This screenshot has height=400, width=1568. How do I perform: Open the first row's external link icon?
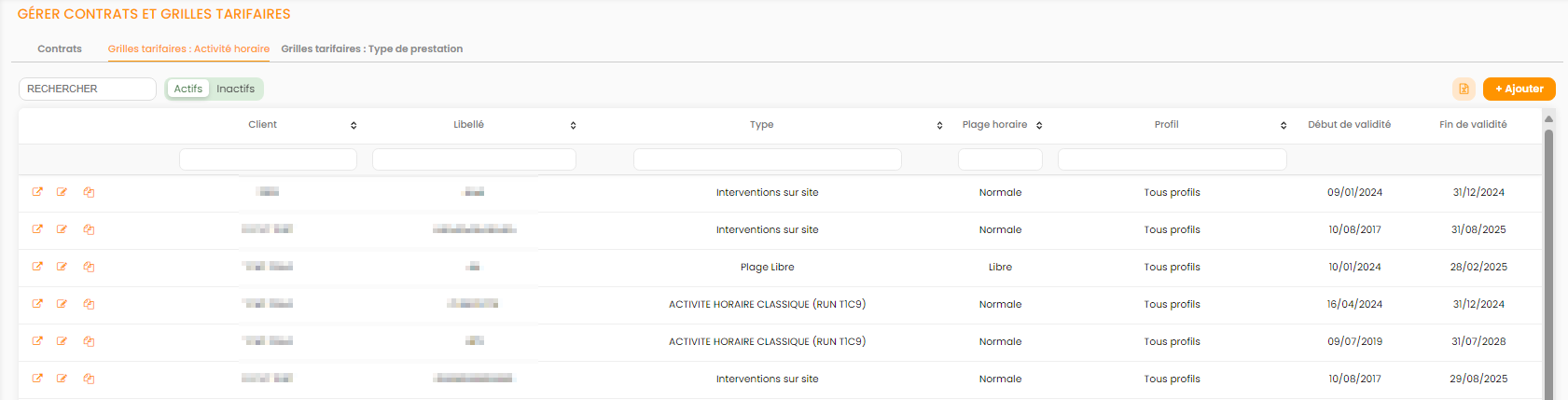tap(37, 192)
